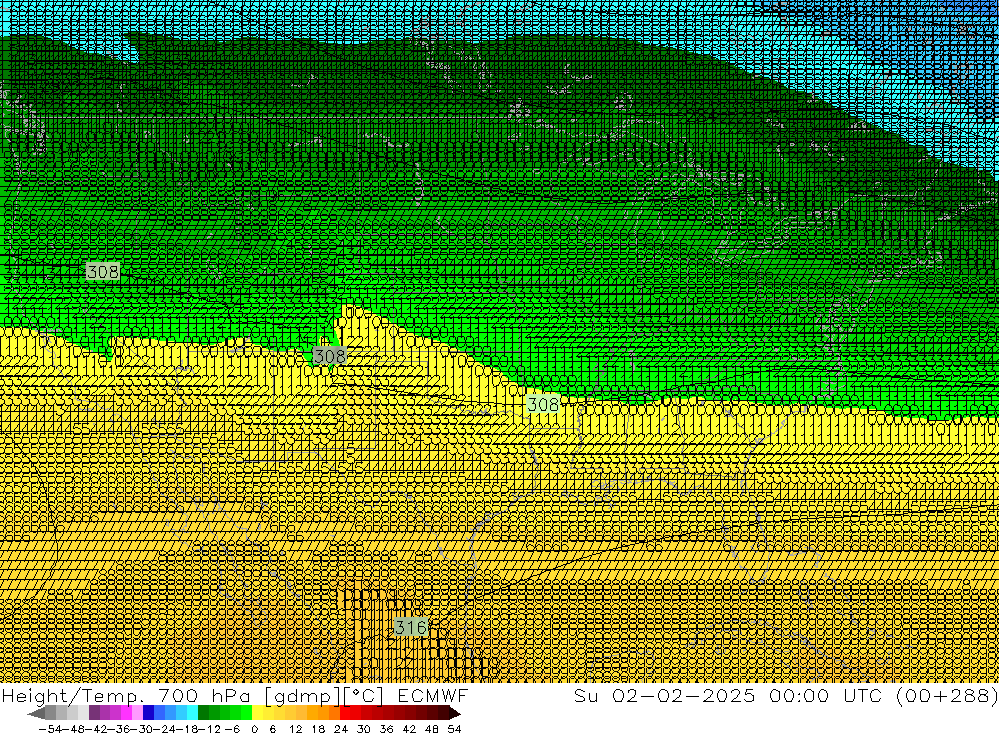Click the 316 contour label on the map
This screenshot has width=1000, height=733.
click(411, 627)
